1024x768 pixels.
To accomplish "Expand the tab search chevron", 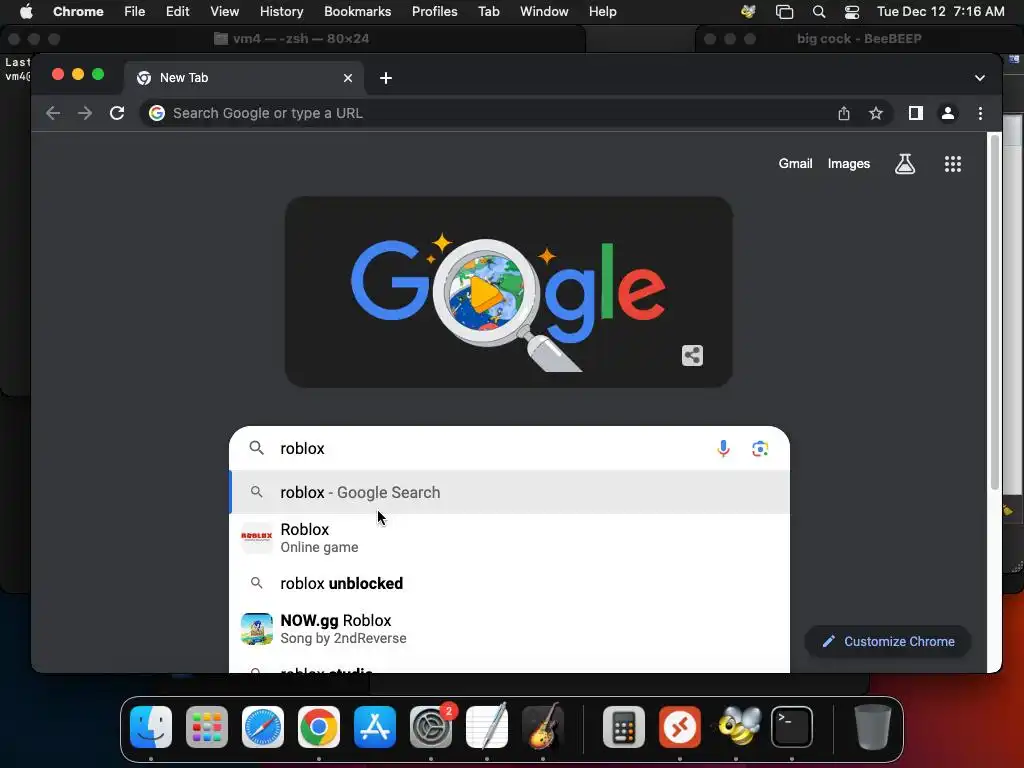I will (x=980, y=78).
